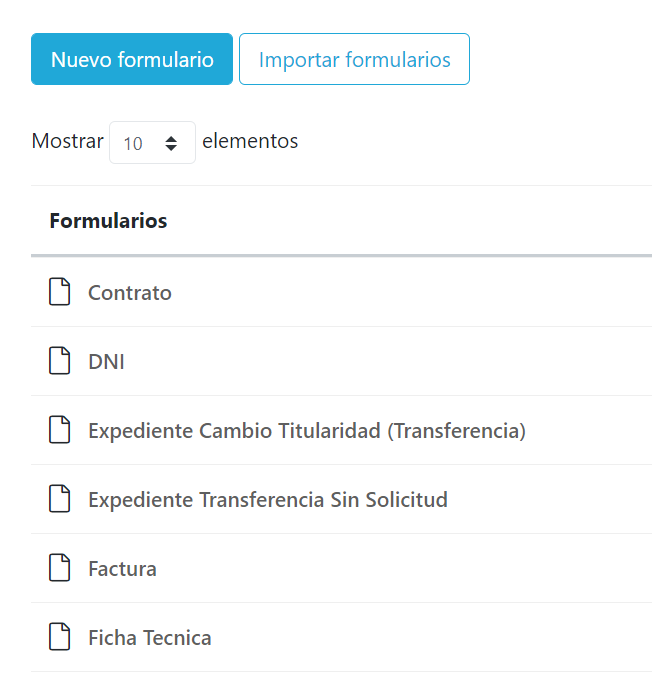Choose the Ficha Tecnica form
This screenshot has height=677, width=652.
[150, 638]
